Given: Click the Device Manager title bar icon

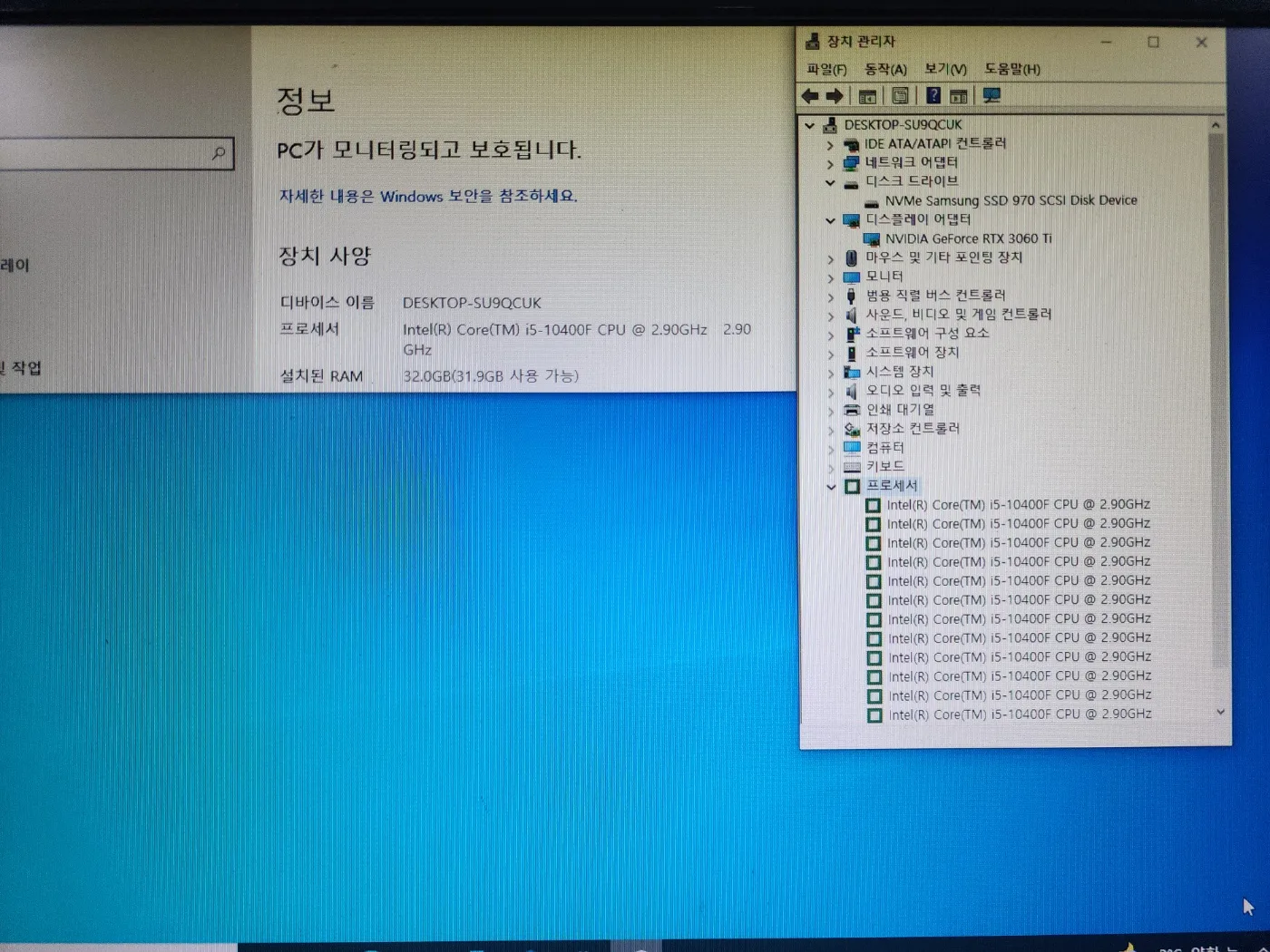Looking at the screenshot, I should click(813, 42).
